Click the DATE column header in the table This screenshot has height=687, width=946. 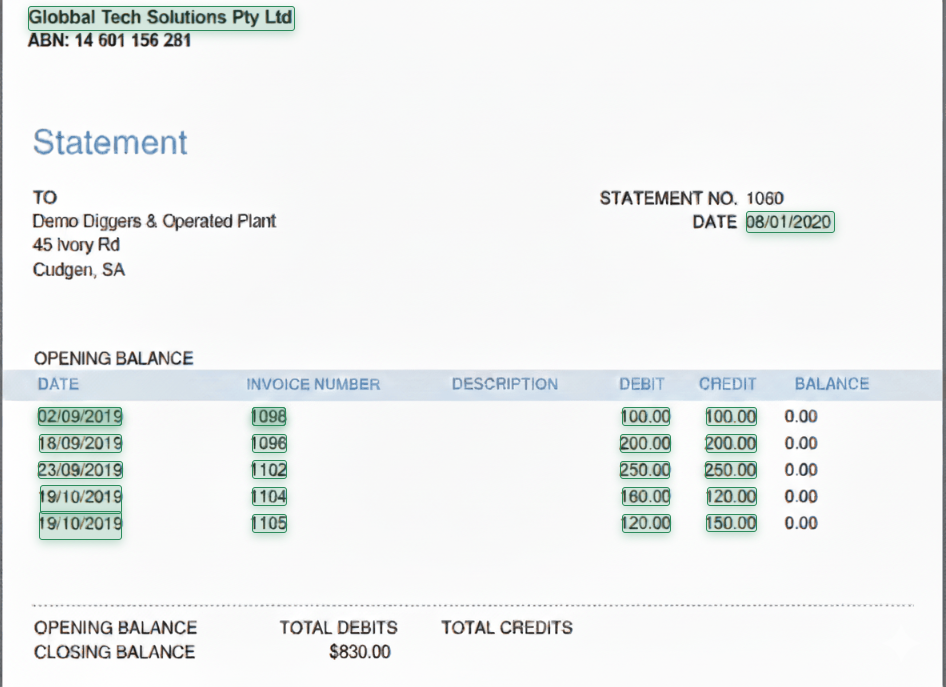tap(59, 384)
